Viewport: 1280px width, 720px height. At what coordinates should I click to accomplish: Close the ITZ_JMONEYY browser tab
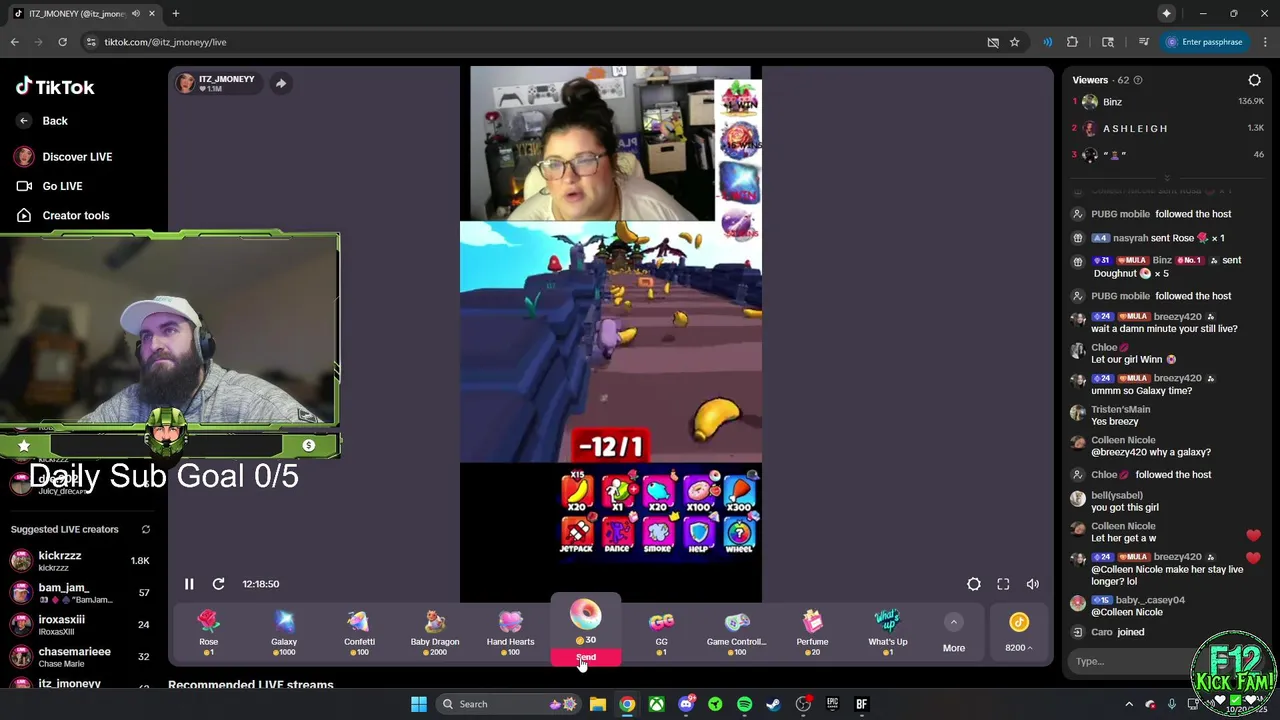(x=152, y=13)
